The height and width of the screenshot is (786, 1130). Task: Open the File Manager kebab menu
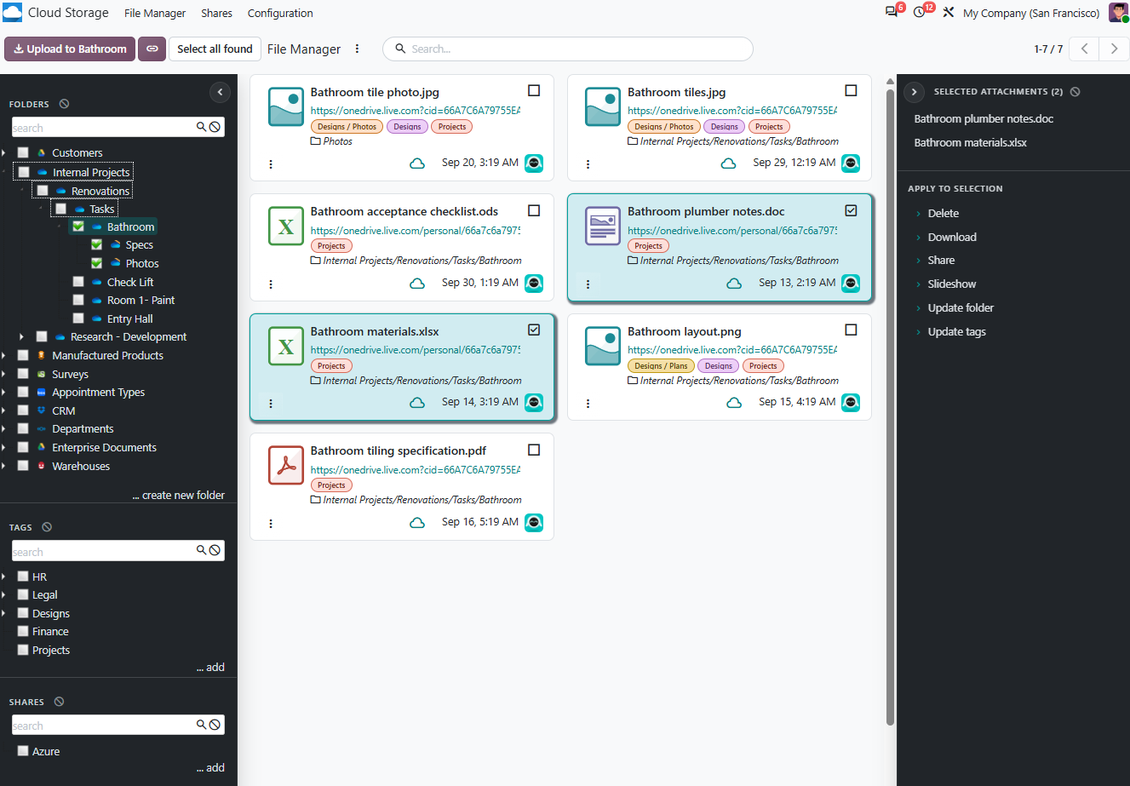[x=357, y=49]
